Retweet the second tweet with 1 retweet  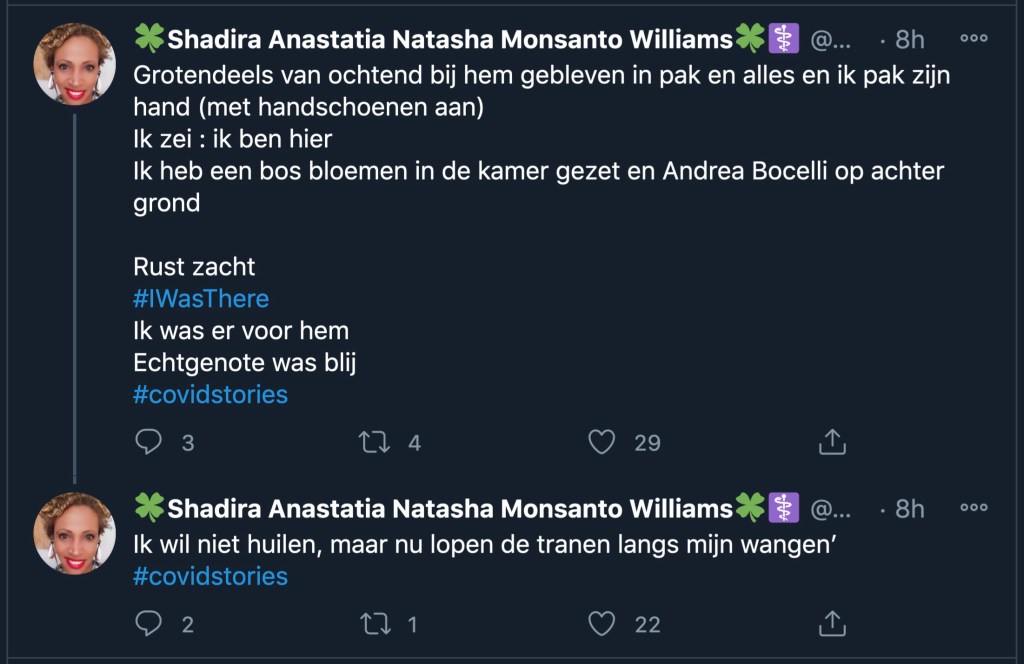click(374, 624)
